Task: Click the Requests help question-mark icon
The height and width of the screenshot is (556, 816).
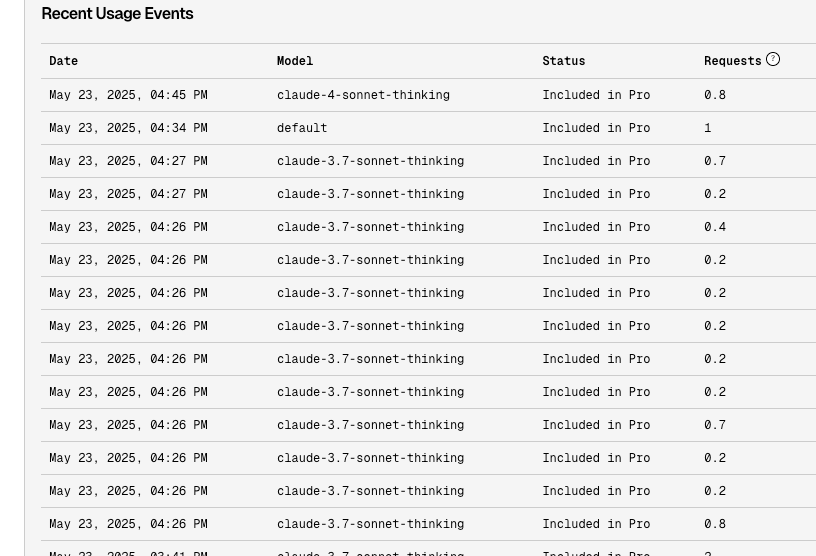Action: [x=773, y=59]
